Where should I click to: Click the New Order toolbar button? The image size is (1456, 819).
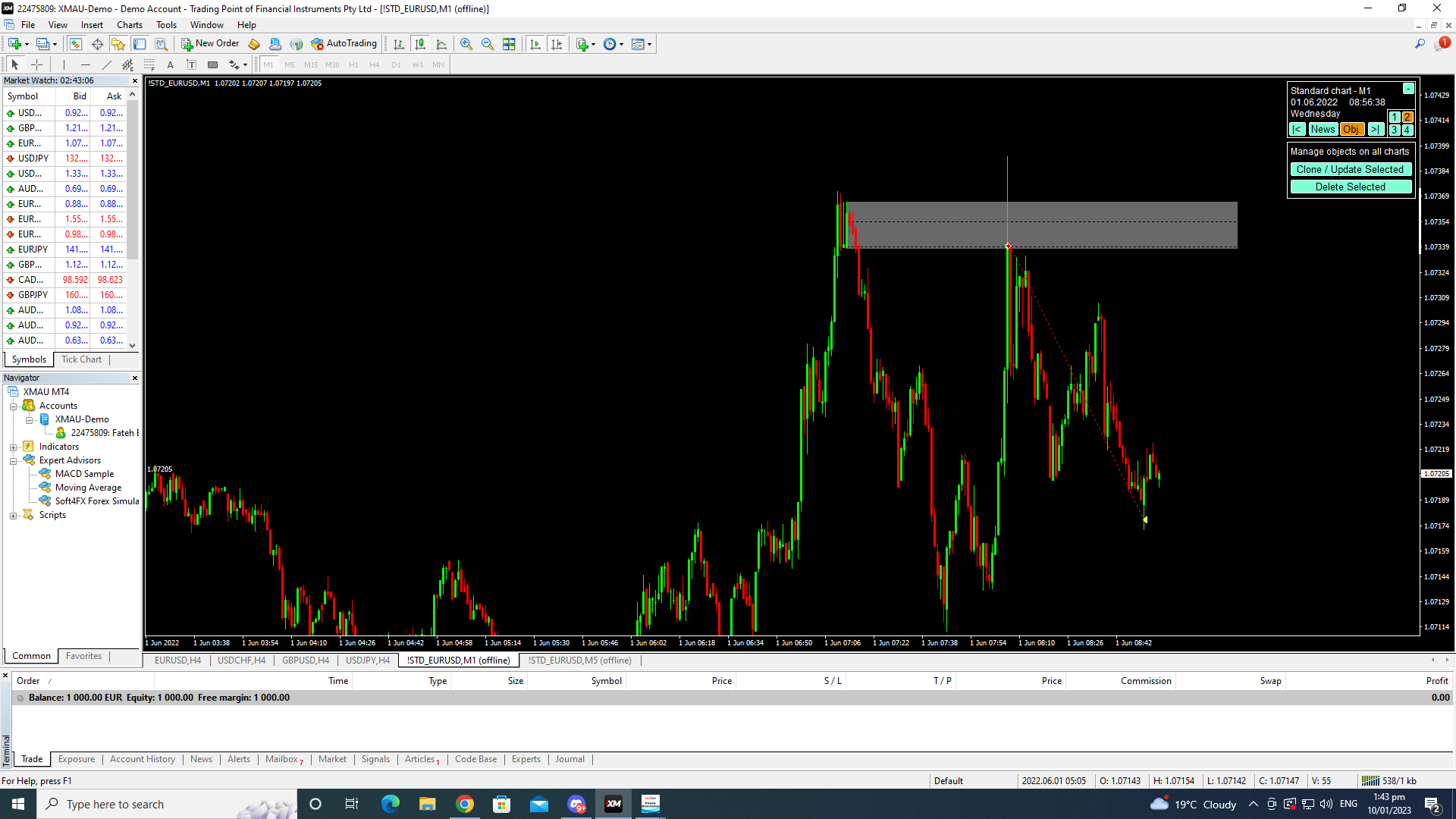click(x=210, y=44)
